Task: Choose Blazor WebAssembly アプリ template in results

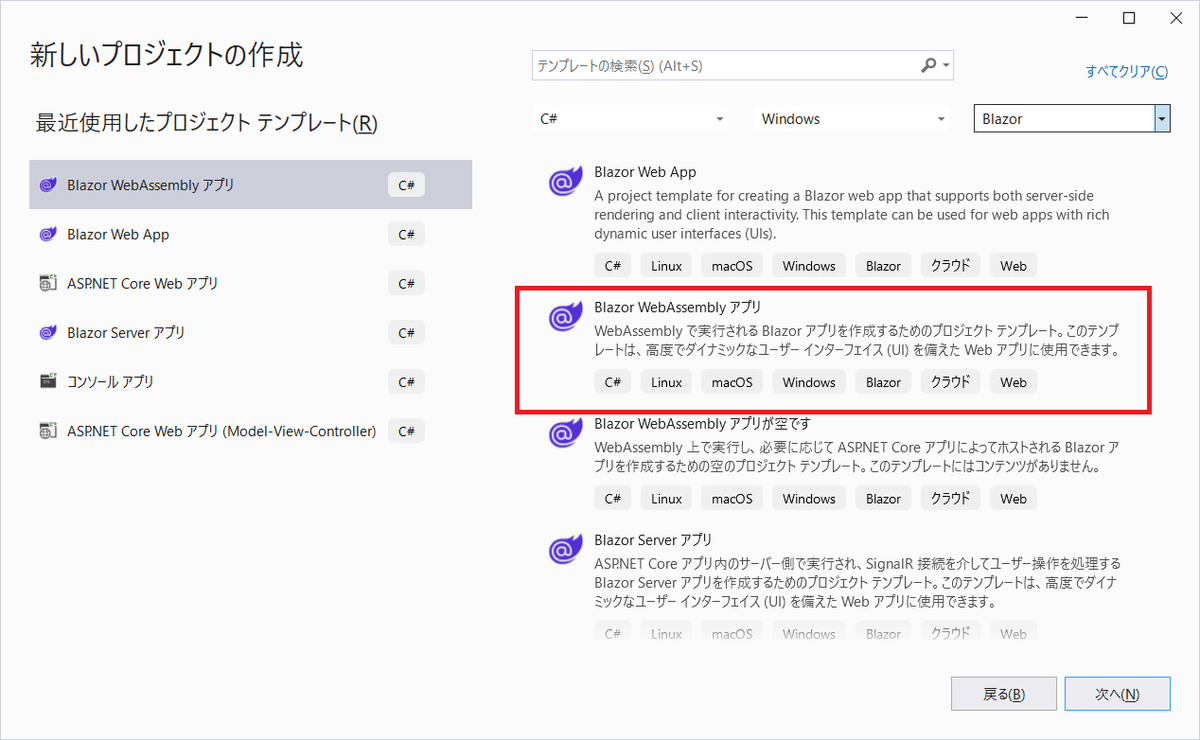Action: tap(835, 348)
